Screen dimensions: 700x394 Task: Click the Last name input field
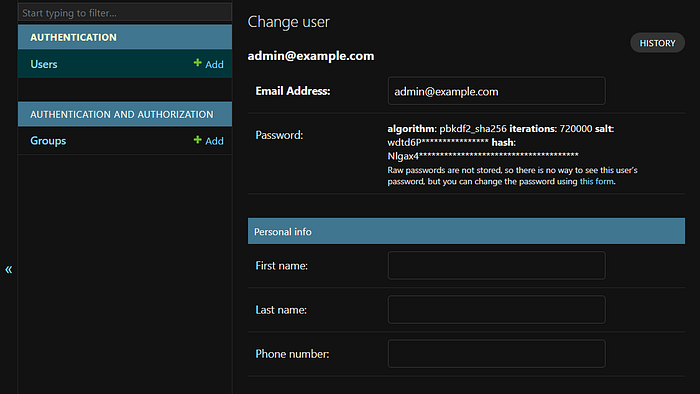(496, 310)
